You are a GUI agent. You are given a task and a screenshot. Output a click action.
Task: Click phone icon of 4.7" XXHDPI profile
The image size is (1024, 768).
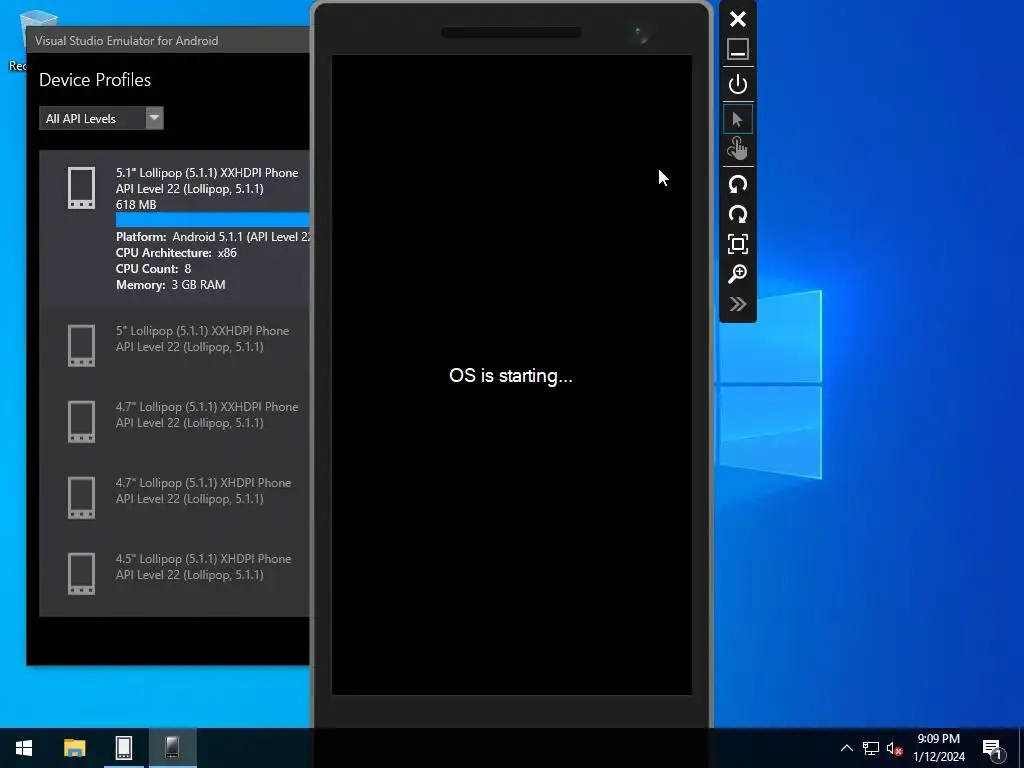[82, 421]
